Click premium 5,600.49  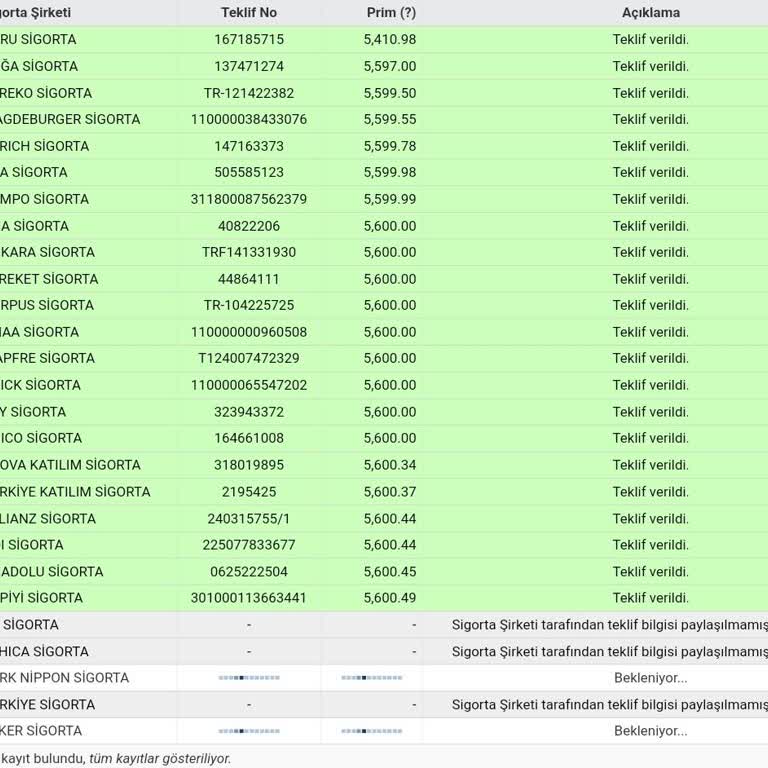tap(390, 598)
